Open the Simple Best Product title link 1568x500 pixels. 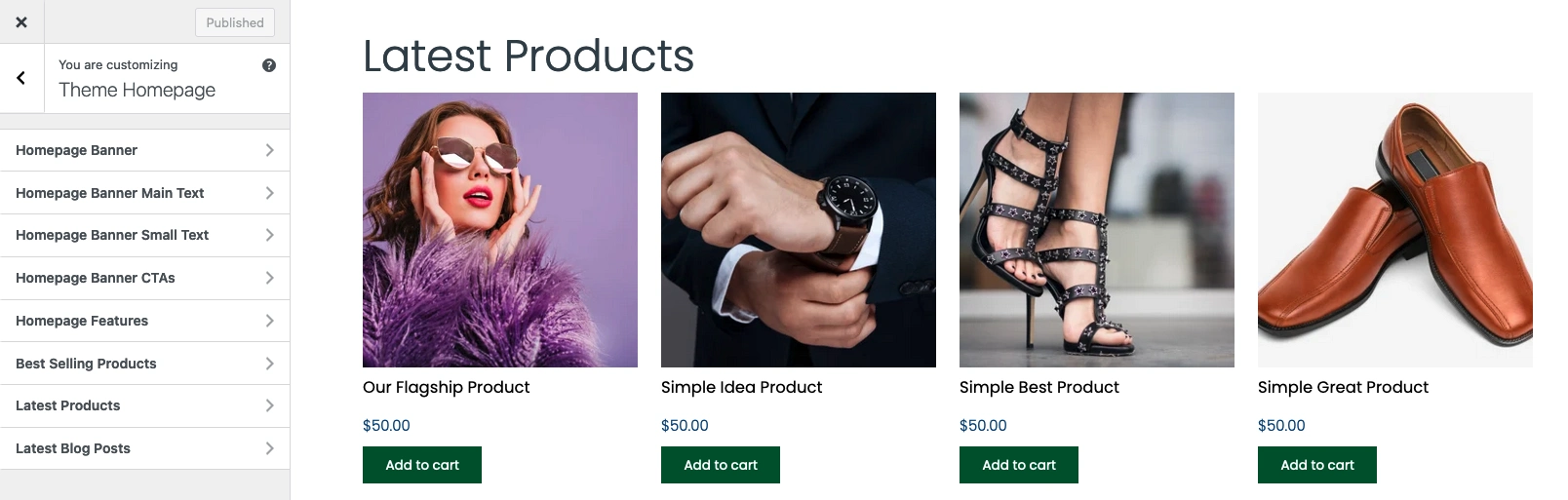pos(1039,387)
